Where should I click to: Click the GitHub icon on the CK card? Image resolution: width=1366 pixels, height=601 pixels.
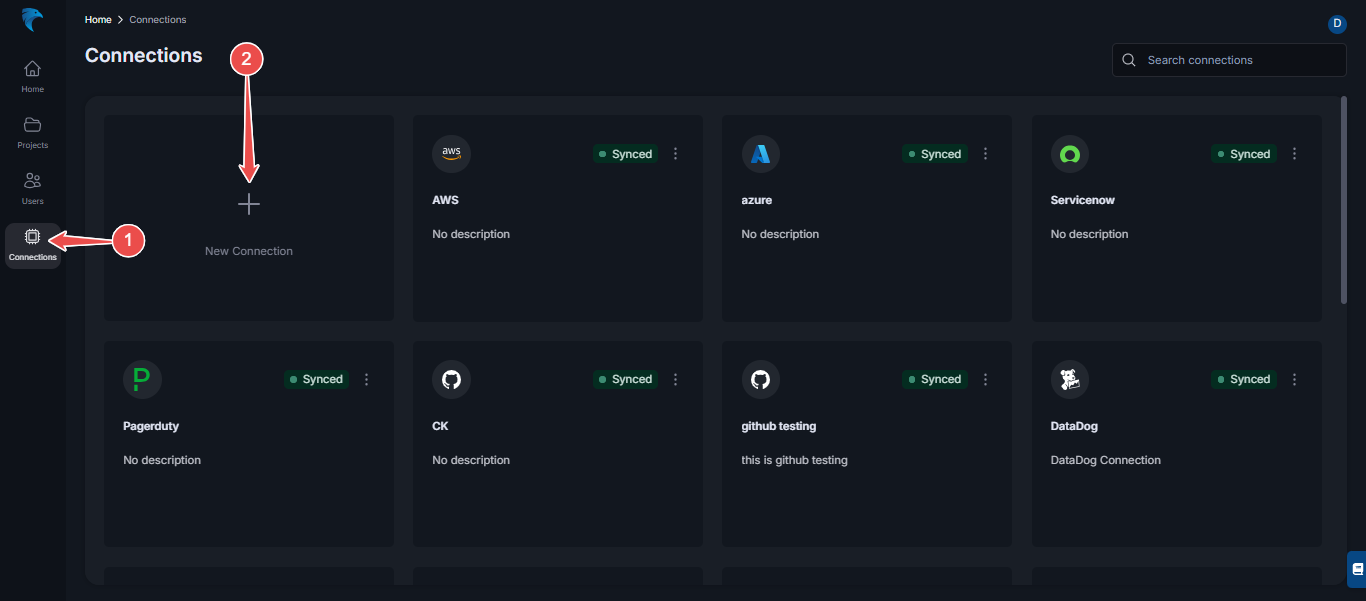click(451, 379)
